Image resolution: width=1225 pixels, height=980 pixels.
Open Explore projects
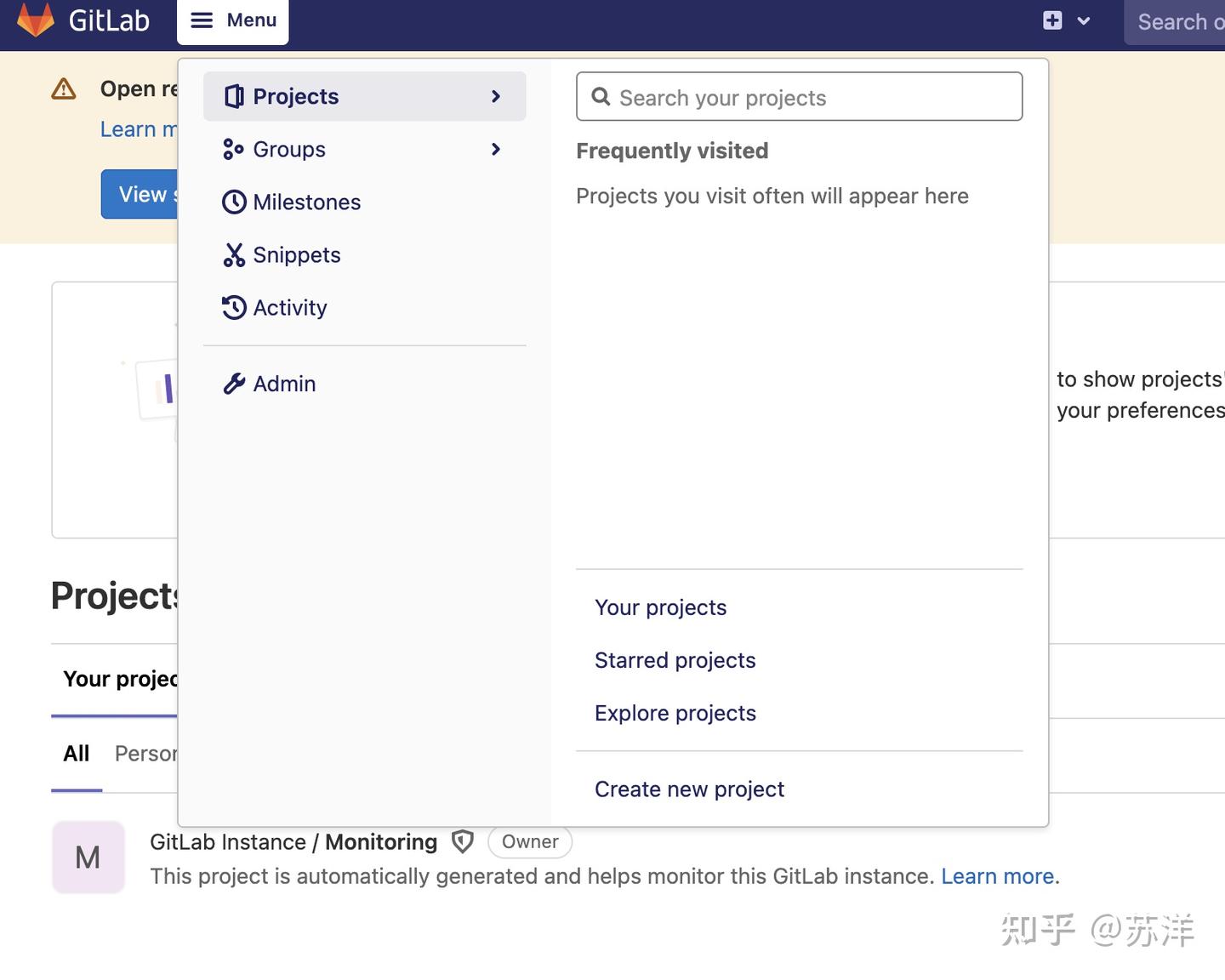(675, 713)
